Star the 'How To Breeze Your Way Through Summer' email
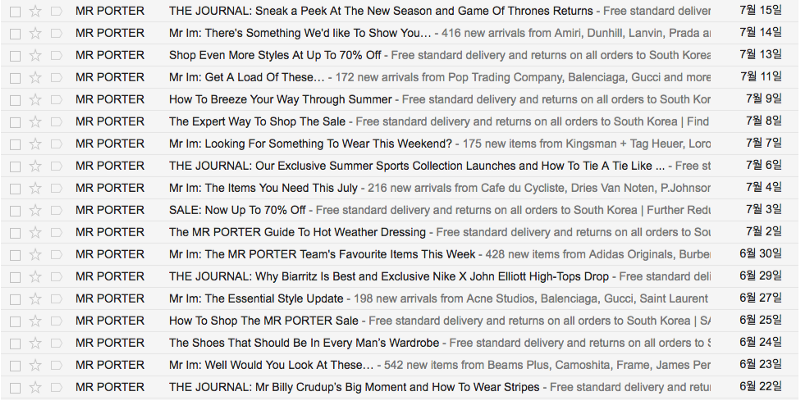This screenshot has height=400, width=800. coord(36,99)
